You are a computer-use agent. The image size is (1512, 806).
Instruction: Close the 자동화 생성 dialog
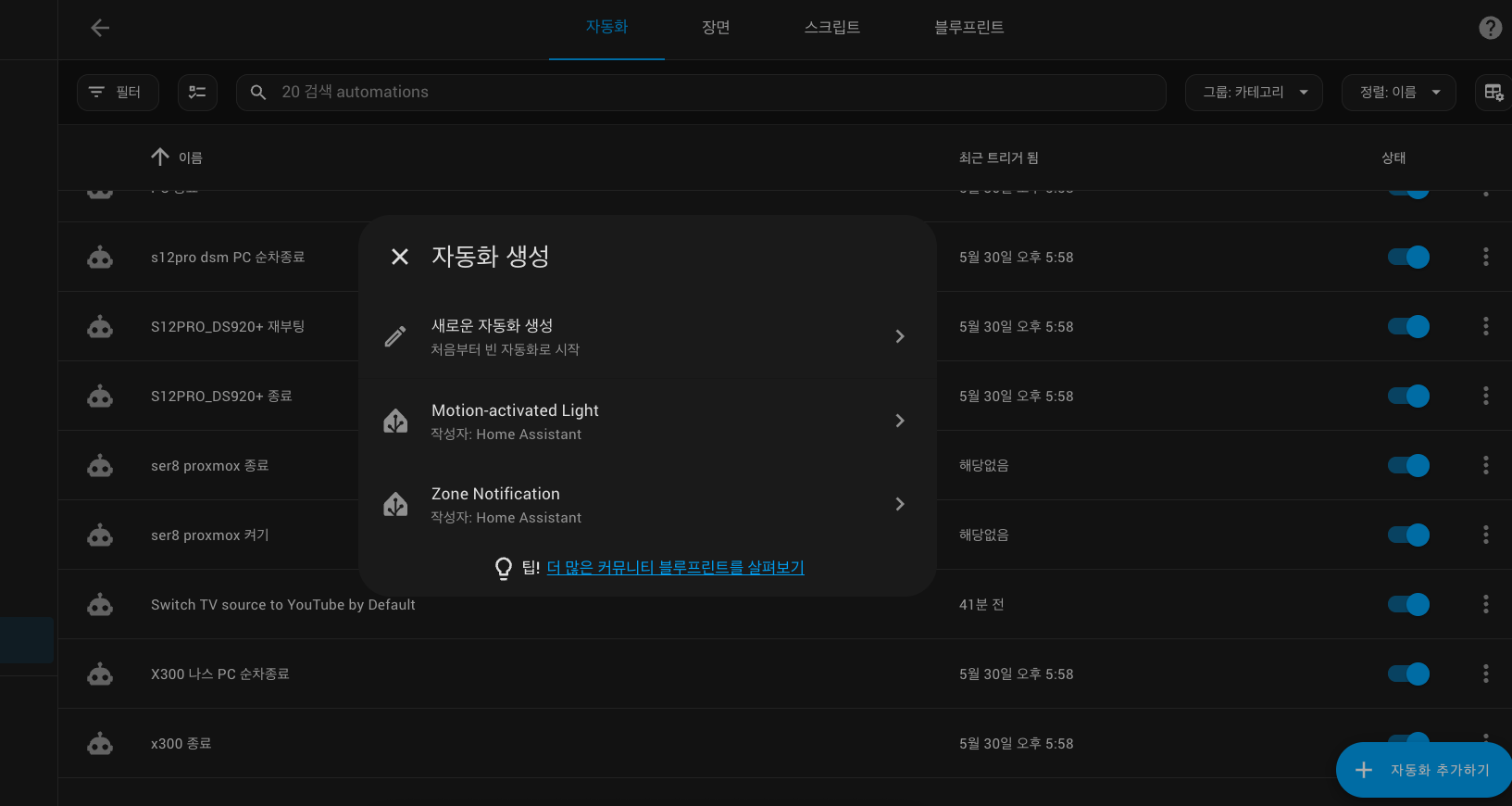(400, 257)
